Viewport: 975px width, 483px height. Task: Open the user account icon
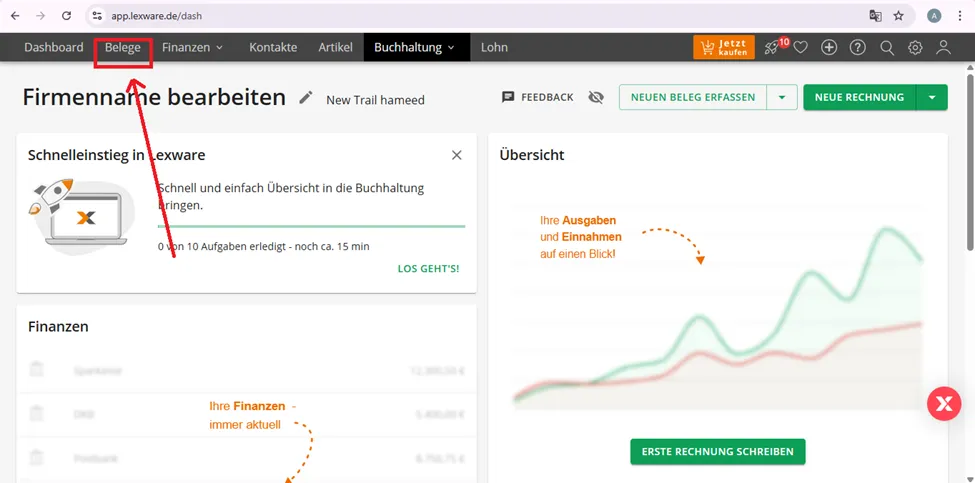click(x=943, y=47)
